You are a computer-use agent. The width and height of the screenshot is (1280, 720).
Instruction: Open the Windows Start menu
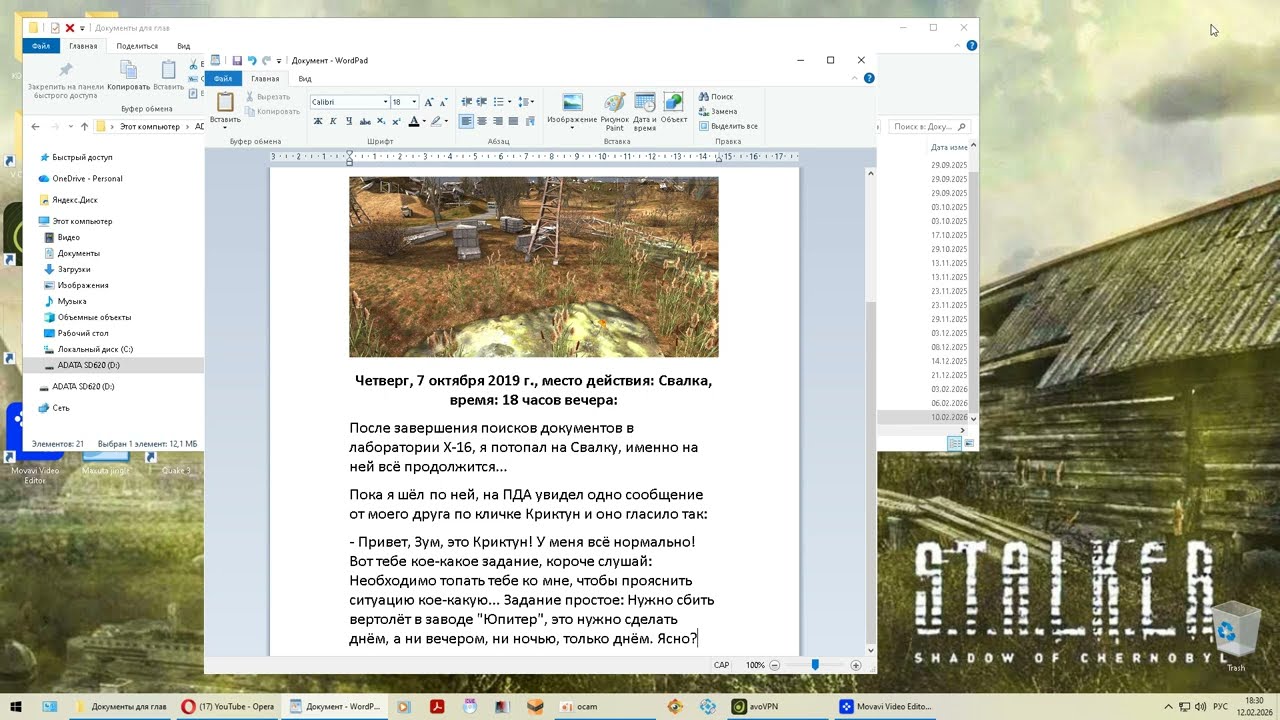click(18, 706)
